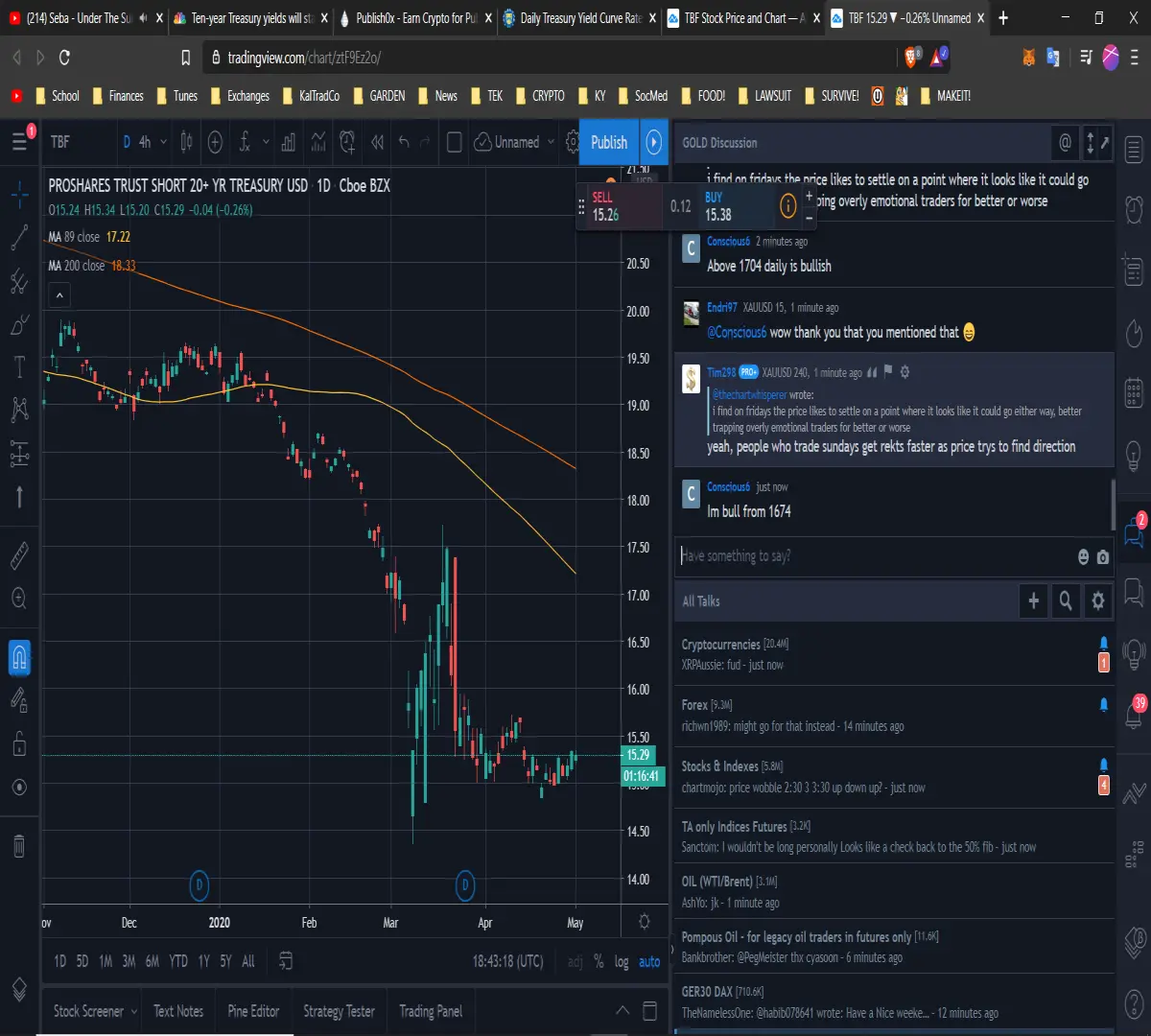
Task: Toggle stay in drawing mode
Action: pos(19,700)
